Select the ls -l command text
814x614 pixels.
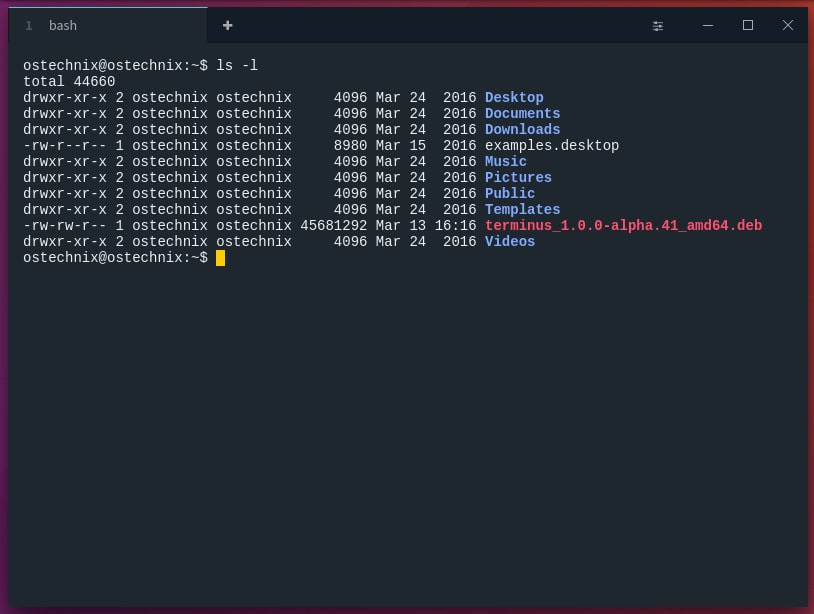[237, 65]
